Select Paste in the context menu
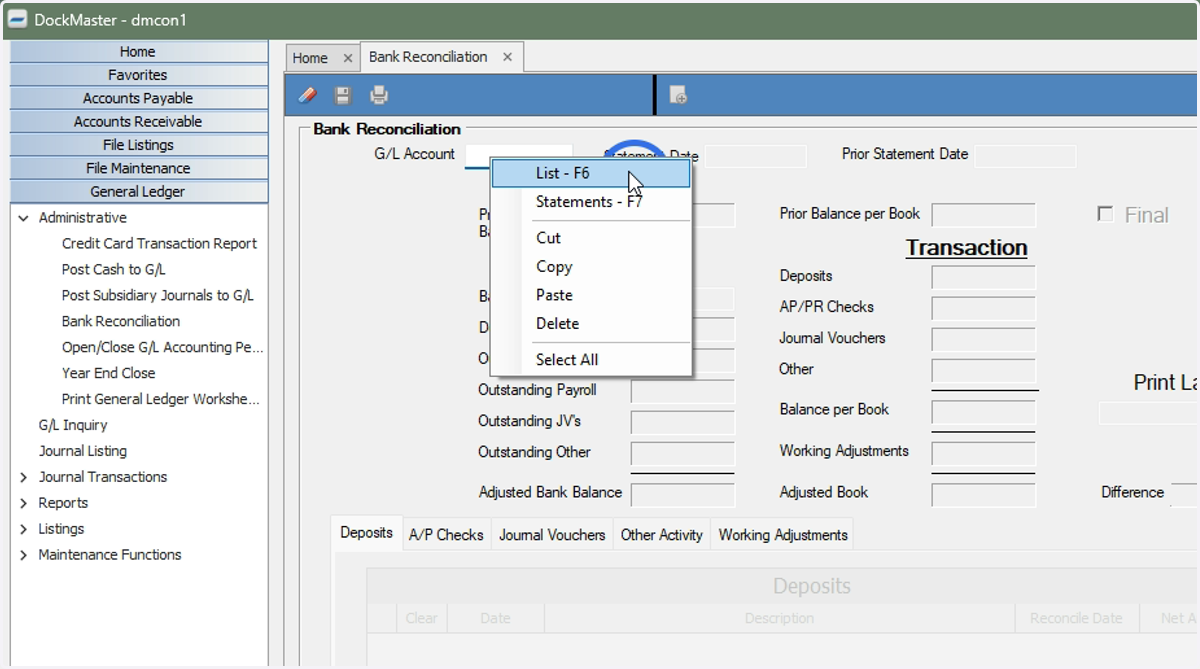The height and width of the screenshot is (669, 1200). (591, 295)
